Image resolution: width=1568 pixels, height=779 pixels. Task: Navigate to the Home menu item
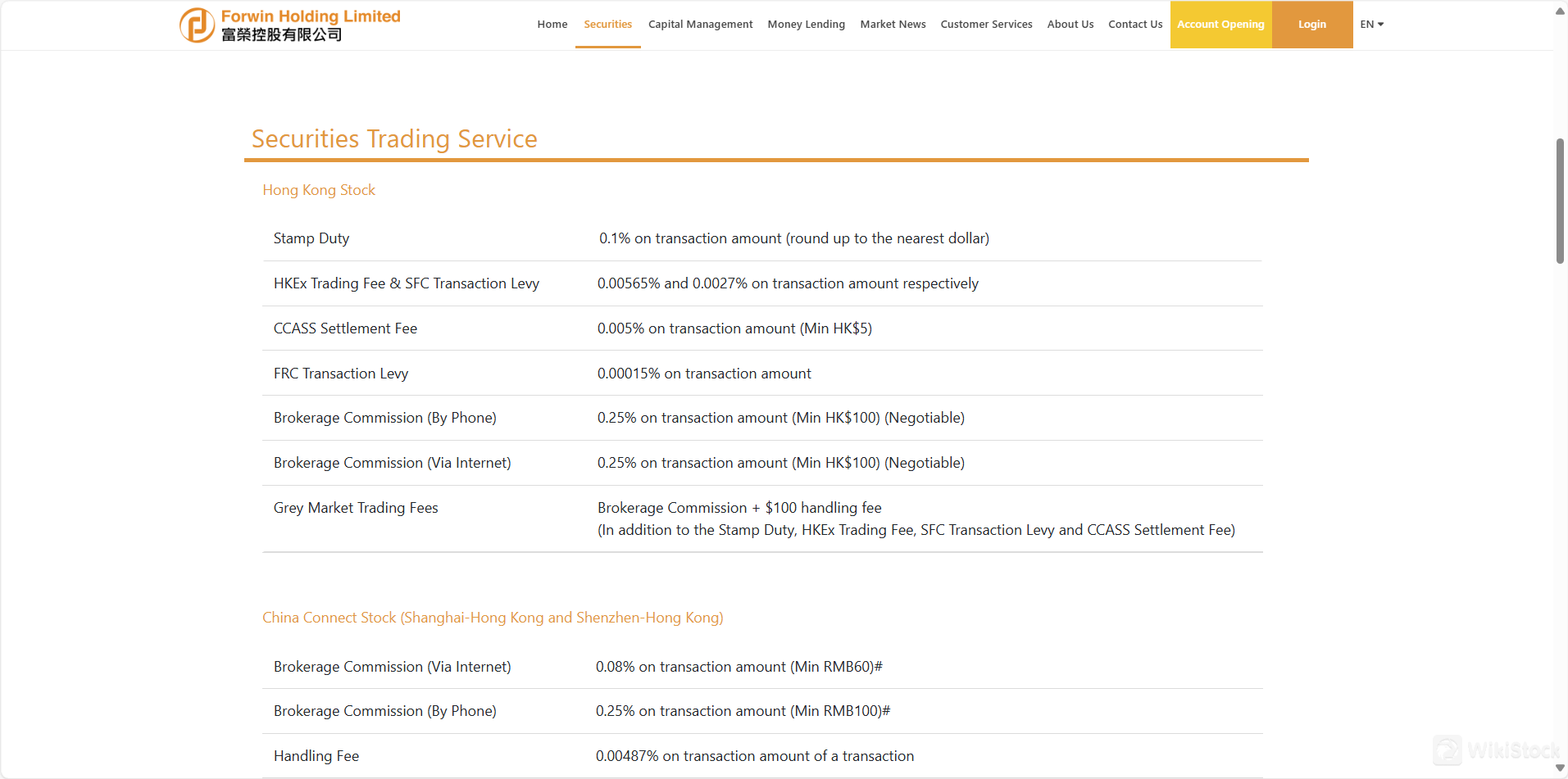552,24
